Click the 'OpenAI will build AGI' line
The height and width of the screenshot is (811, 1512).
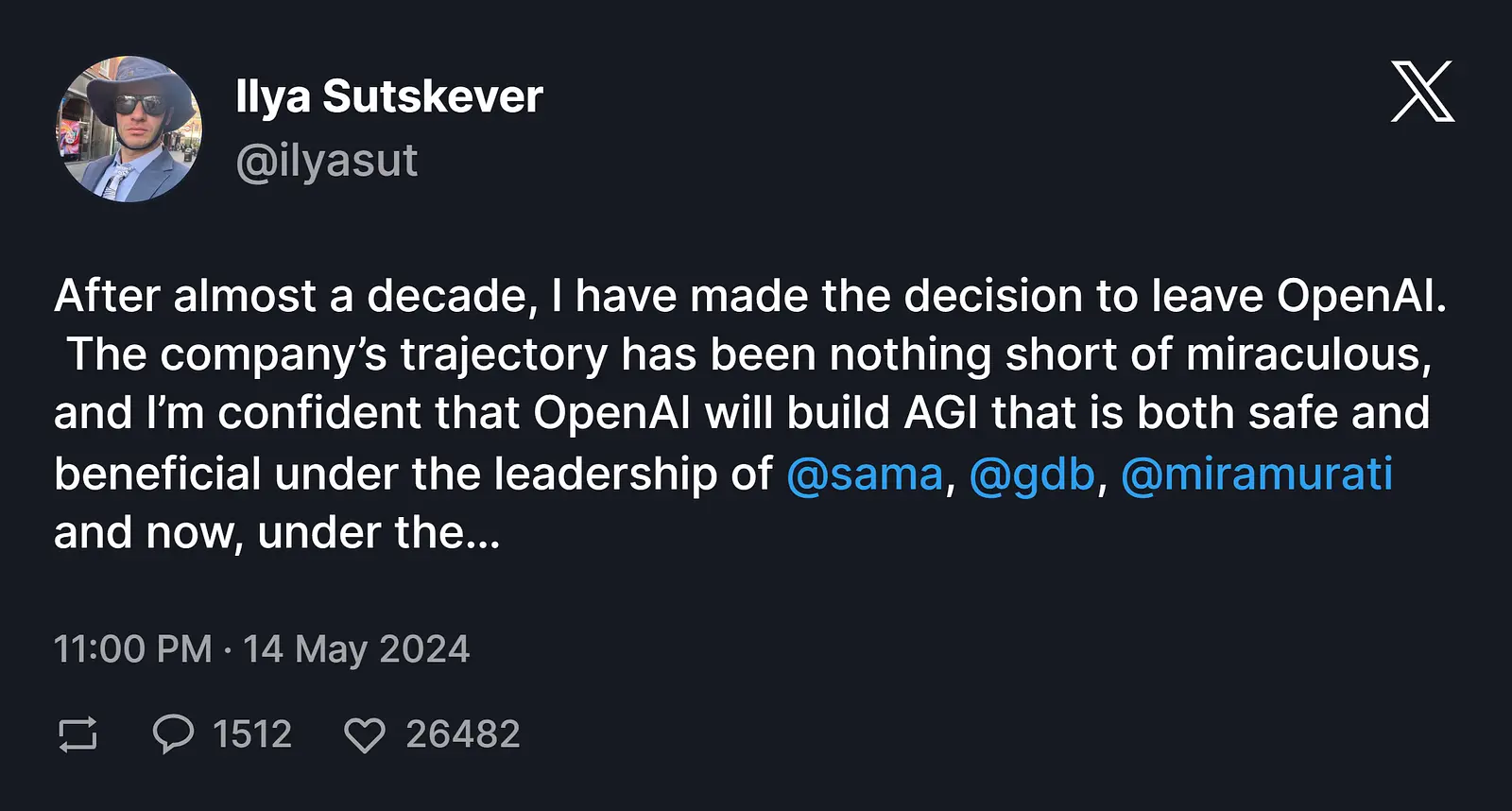(x=742, y=414)
